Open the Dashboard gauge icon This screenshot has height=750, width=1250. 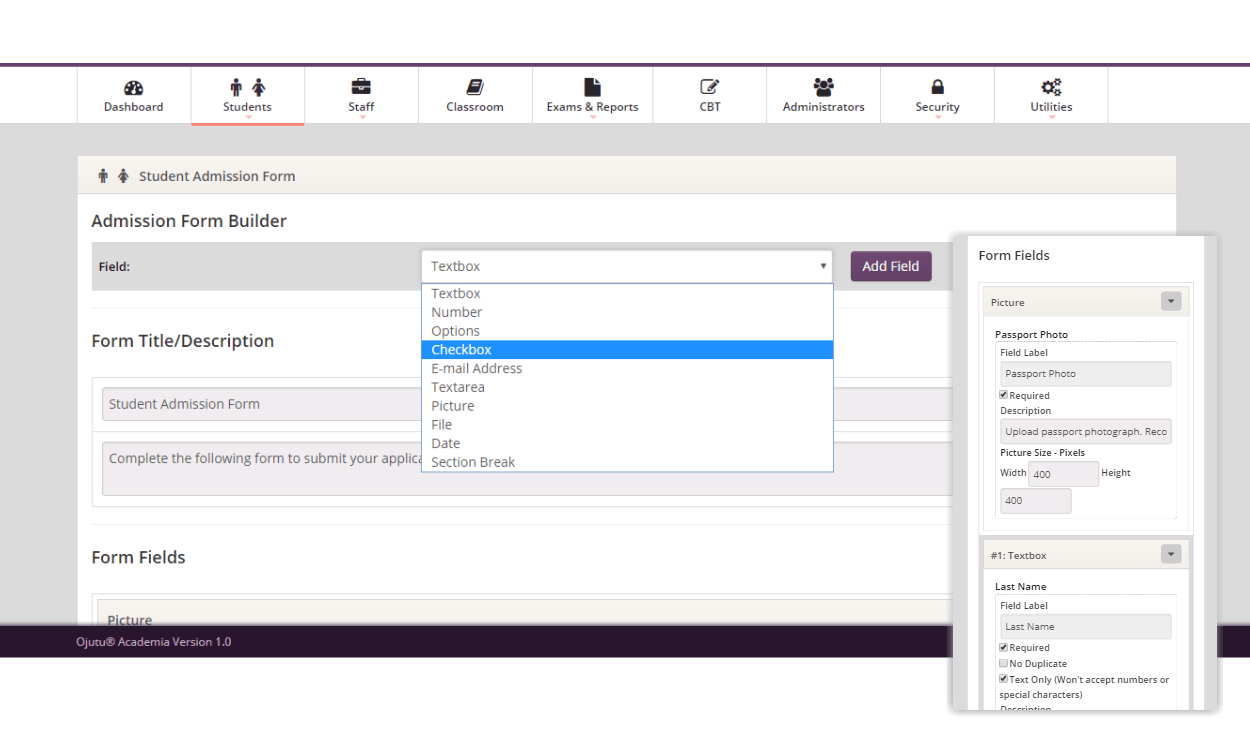pyautogui.click(x=134, y=88)
